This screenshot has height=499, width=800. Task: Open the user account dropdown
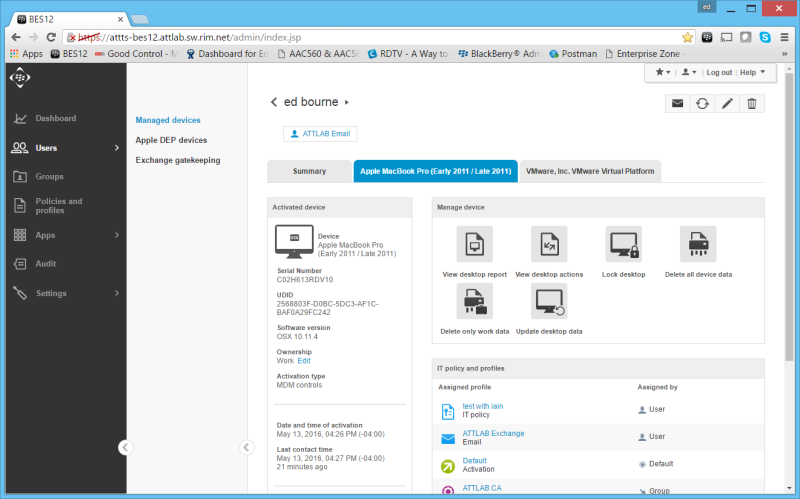click(689, 72)
